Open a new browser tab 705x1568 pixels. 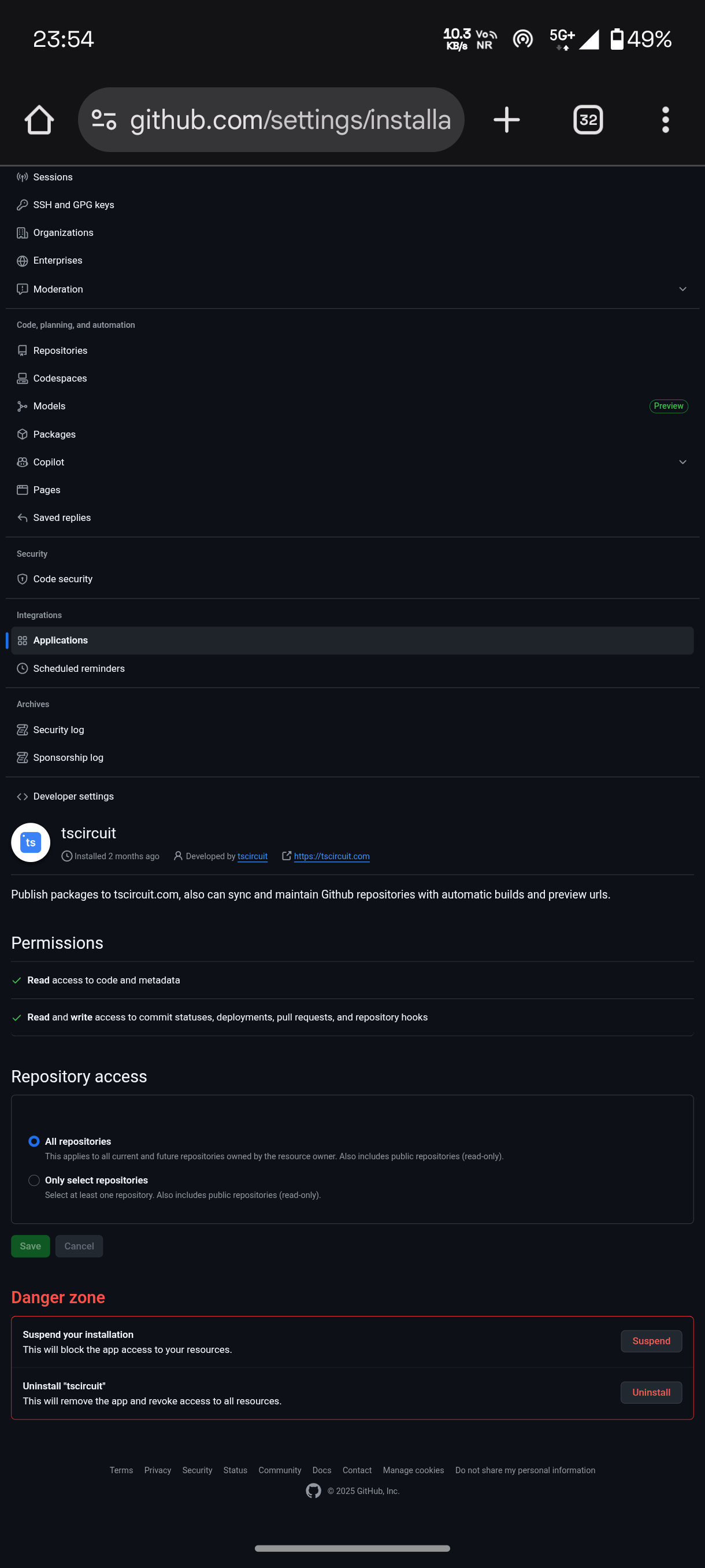506,120
